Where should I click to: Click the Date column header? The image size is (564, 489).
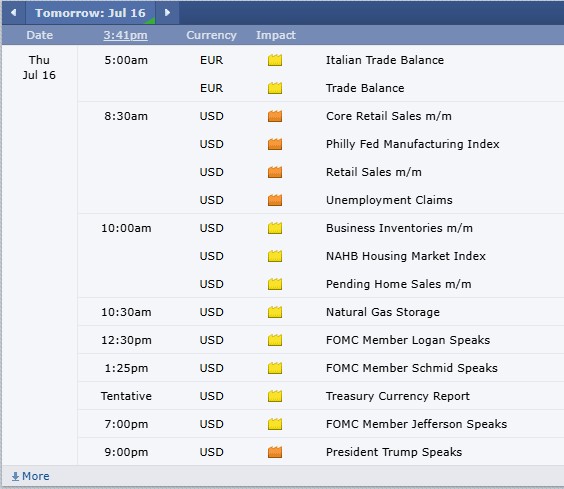tap(40, 35)
